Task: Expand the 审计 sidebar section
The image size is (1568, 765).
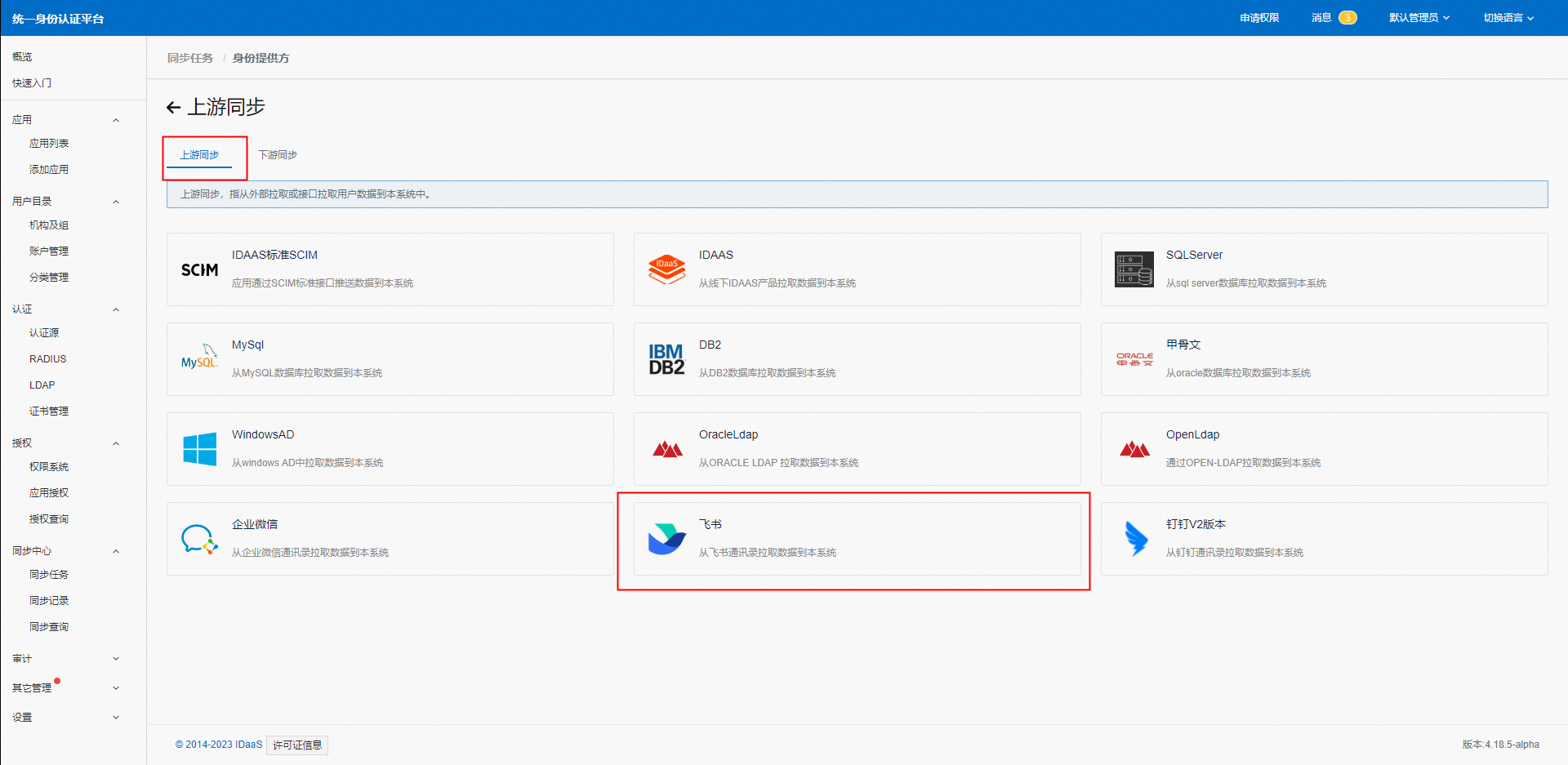Action: pyautogui.click(x=116, y=659)
